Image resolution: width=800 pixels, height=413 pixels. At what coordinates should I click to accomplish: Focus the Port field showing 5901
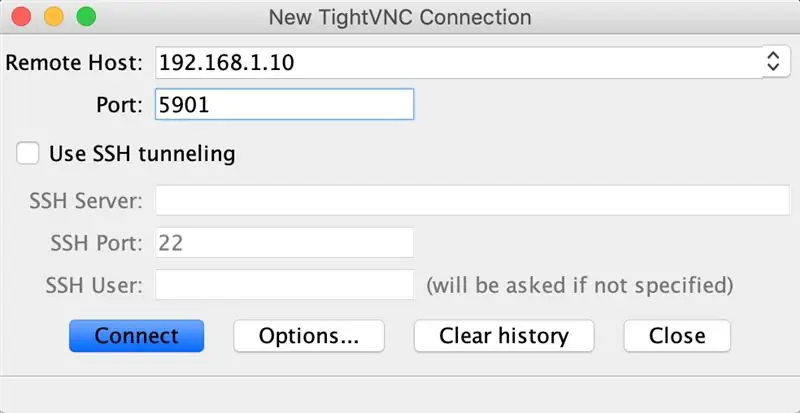tap(284, 105)
